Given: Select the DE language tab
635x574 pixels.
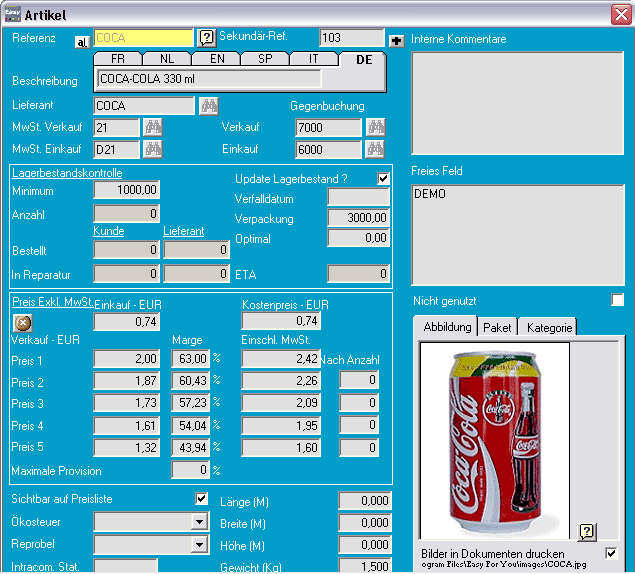Looking at the screenshot, I should [x=364, y=60].
